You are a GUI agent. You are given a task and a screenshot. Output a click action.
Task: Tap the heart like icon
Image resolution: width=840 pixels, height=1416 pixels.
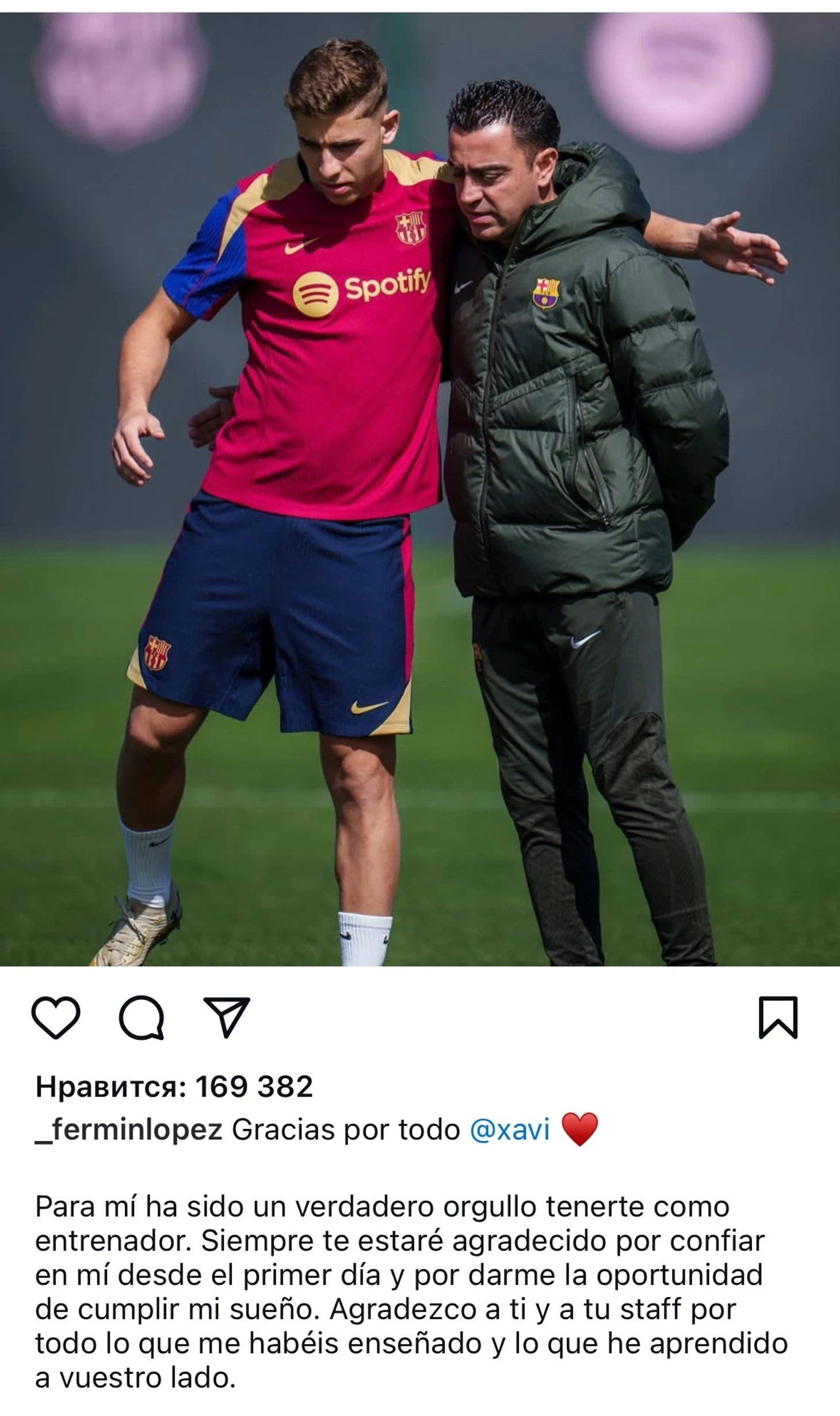tap(55, 1017)
